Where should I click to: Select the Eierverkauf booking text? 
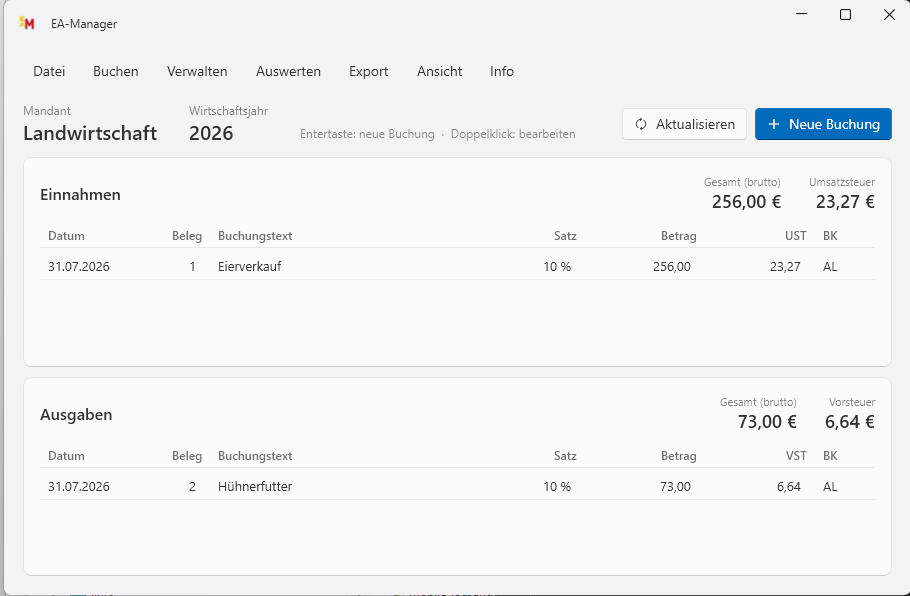(x=250, y=267)
